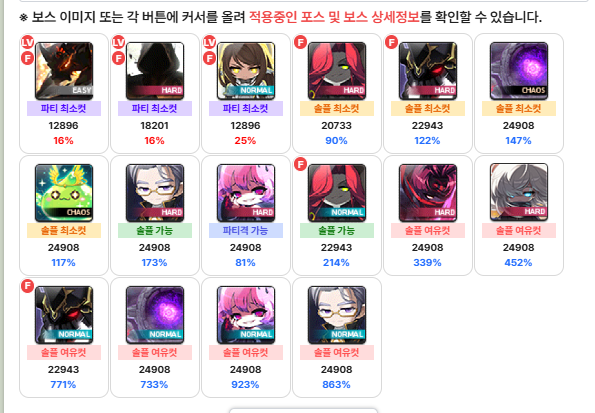Click the hooded silhouette HARD boss portrait
Viewport: 595px width, 413px height.
tap(155, 71)
